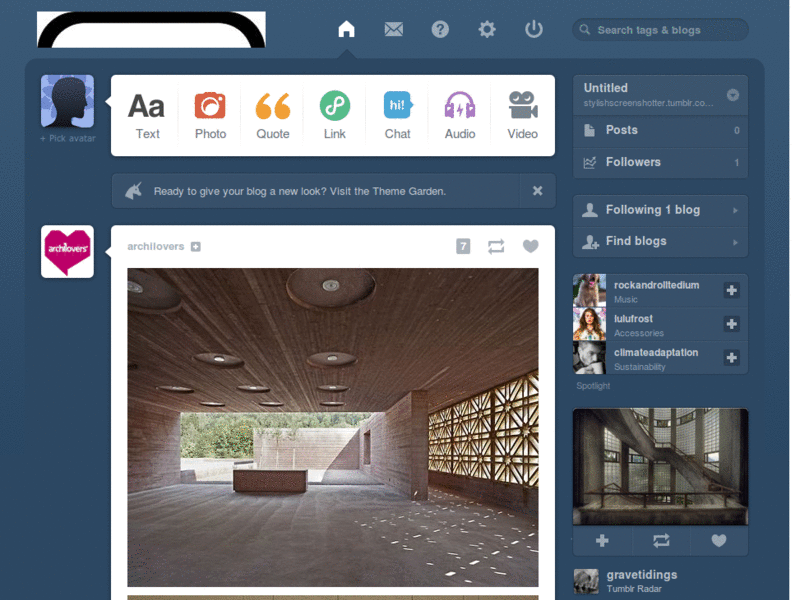Create a new Chat post
The width and height of the screenshot is (800, 600).
point(397,116)
